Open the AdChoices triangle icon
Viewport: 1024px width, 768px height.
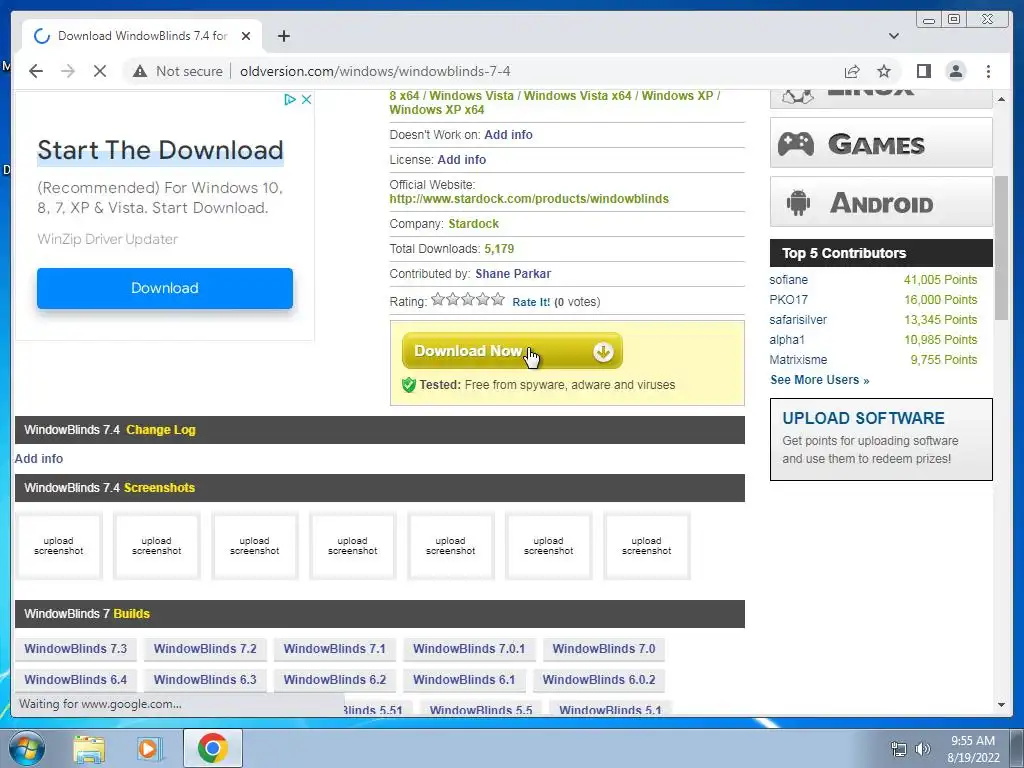click(290, 99)
